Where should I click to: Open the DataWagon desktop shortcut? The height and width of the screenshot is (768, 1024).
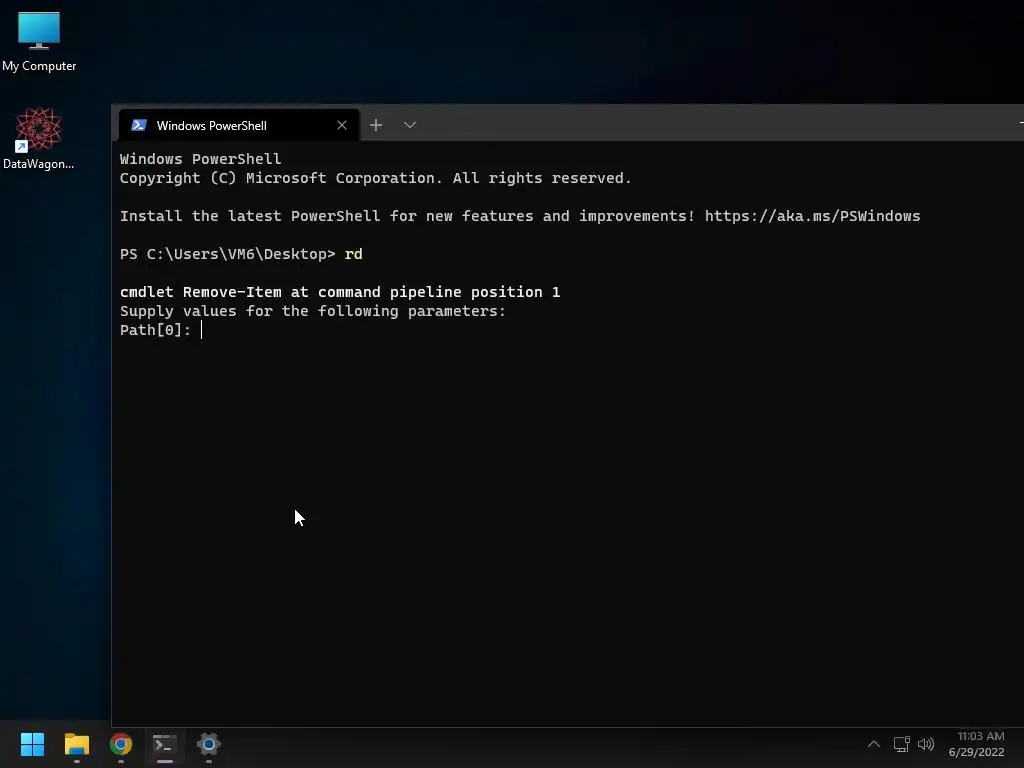tap(39, 138)
